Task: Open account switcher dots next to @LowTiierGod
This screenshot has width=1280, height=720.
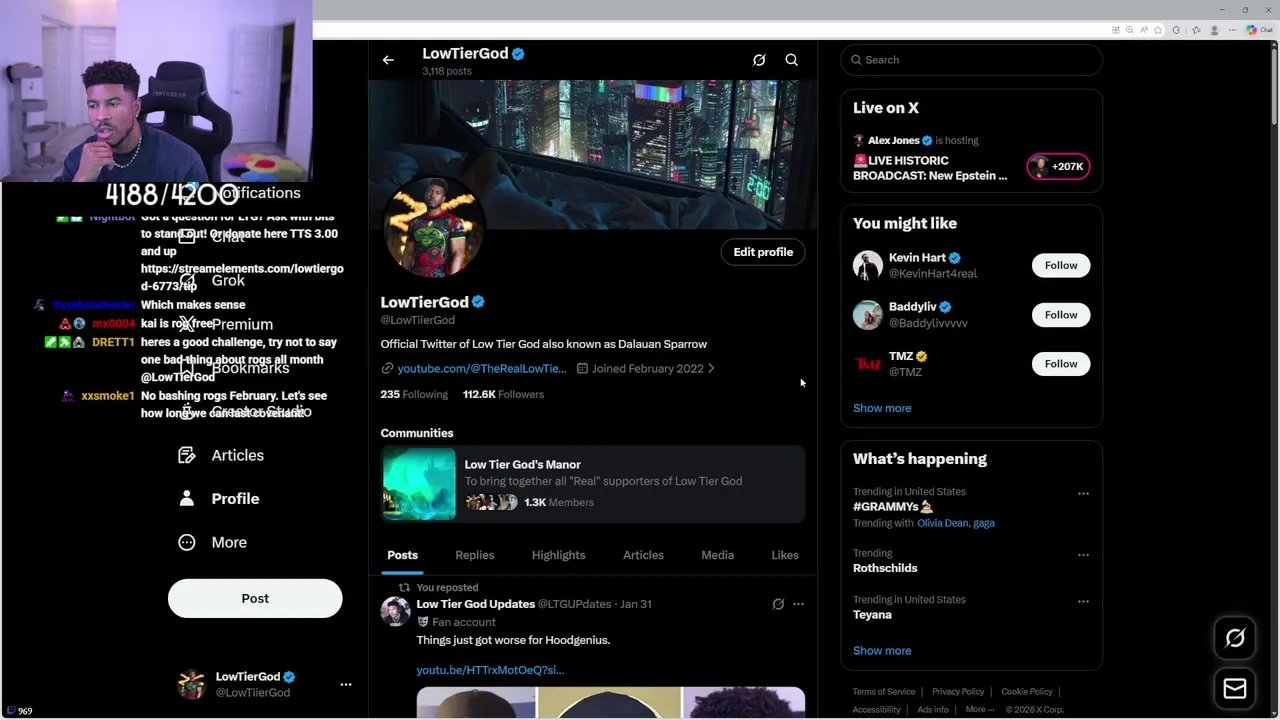Action: (x=346, y=685)
